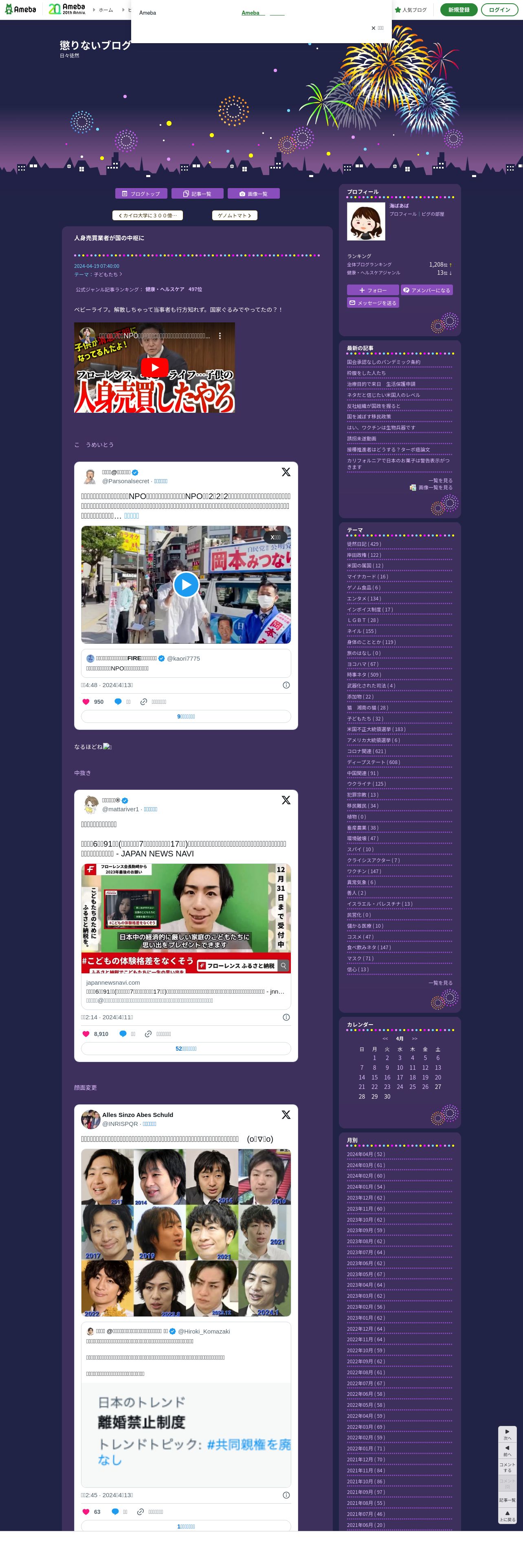Screen dimensions: 523x1568
Task: Open monthly archive 2023年12月 ( 62 )
Action: click(366, 1198)
